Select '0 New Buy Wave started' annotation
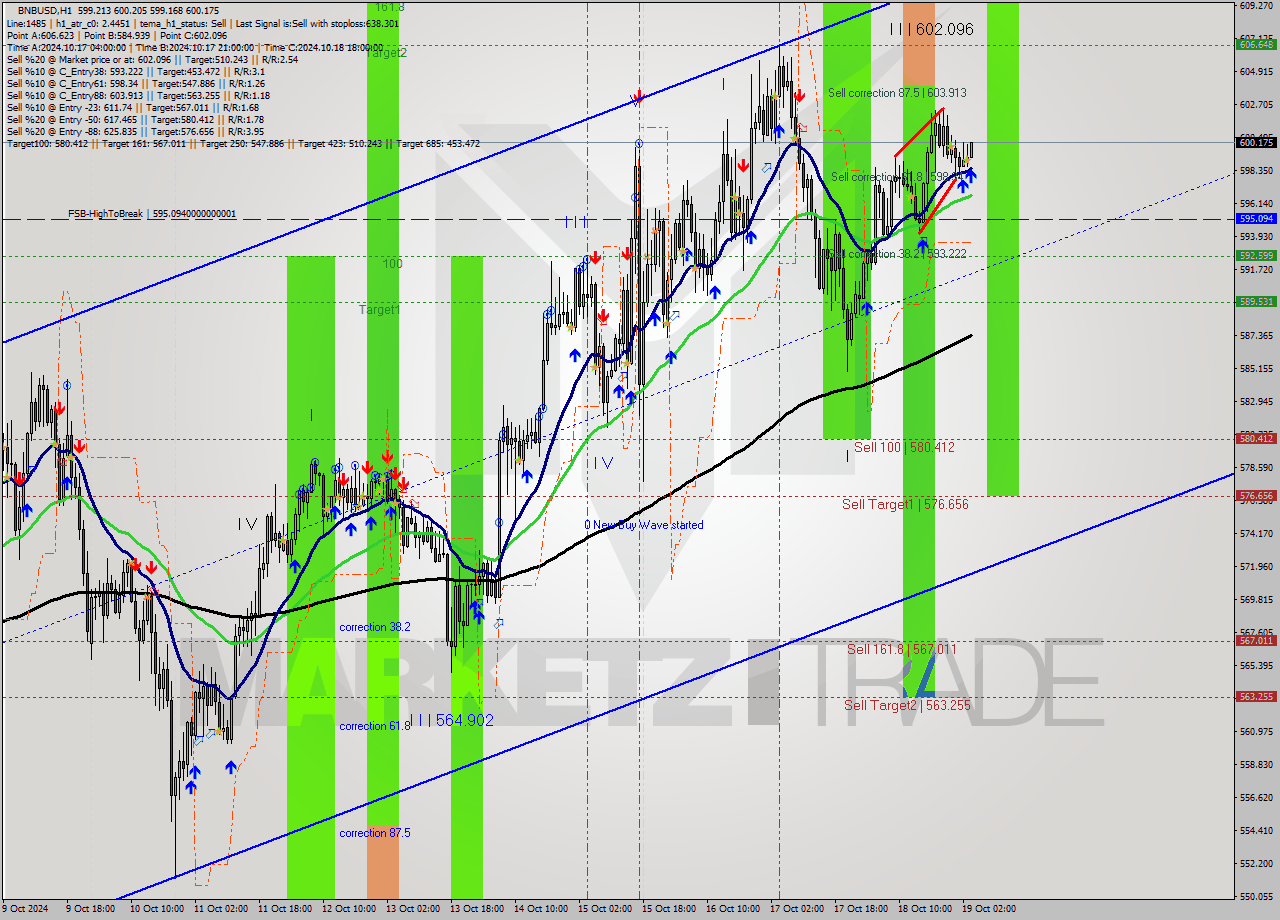The height and width of the screenshot is (920, 1280). tap(644, 525)
